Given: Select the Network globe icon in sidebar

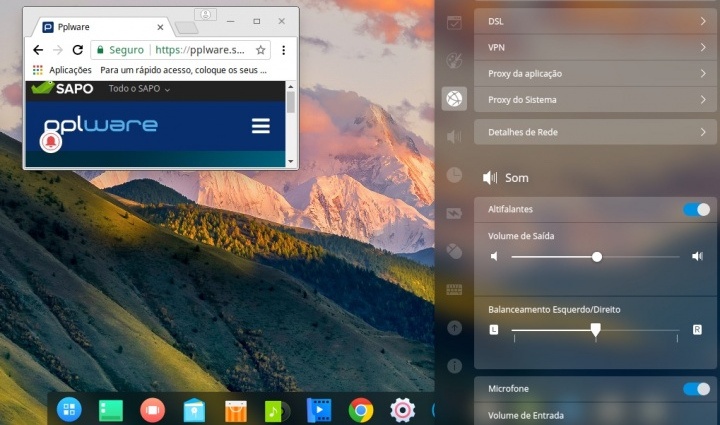Looking at the screenshot, I should point(454,98).
